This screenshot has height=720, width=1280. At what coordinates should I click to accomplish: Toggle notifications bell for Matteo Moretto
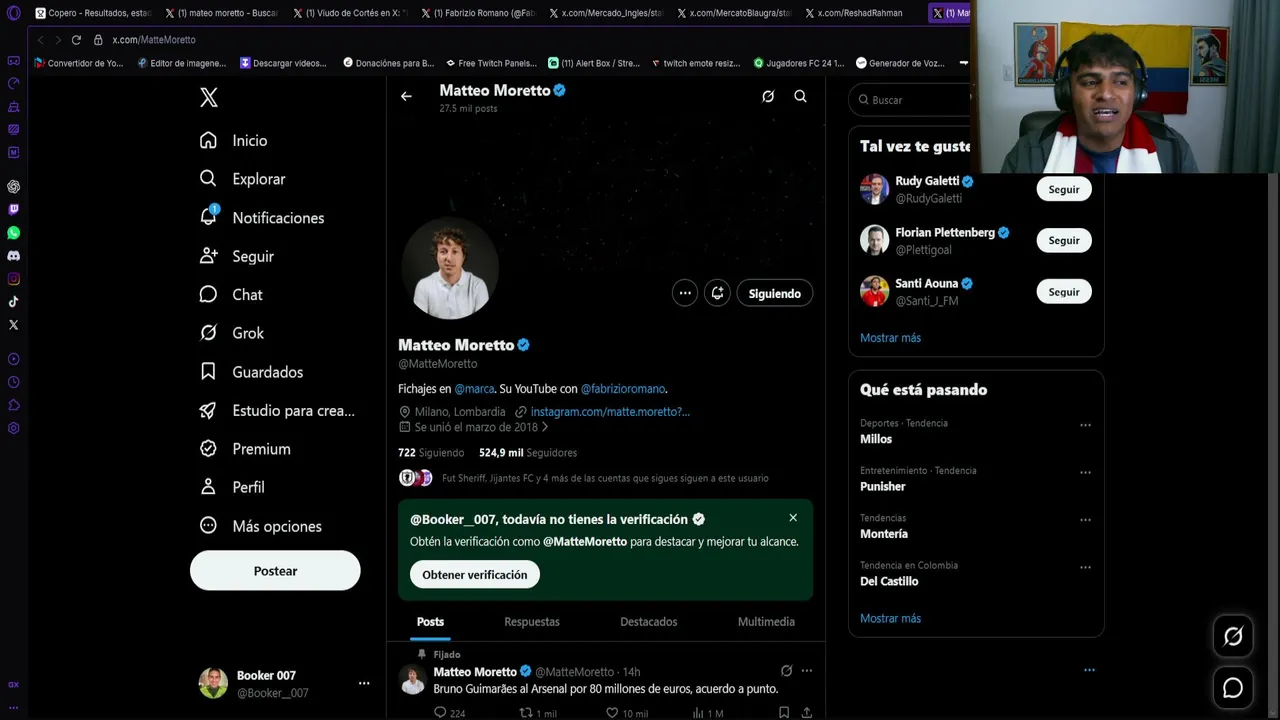[717, 293]
